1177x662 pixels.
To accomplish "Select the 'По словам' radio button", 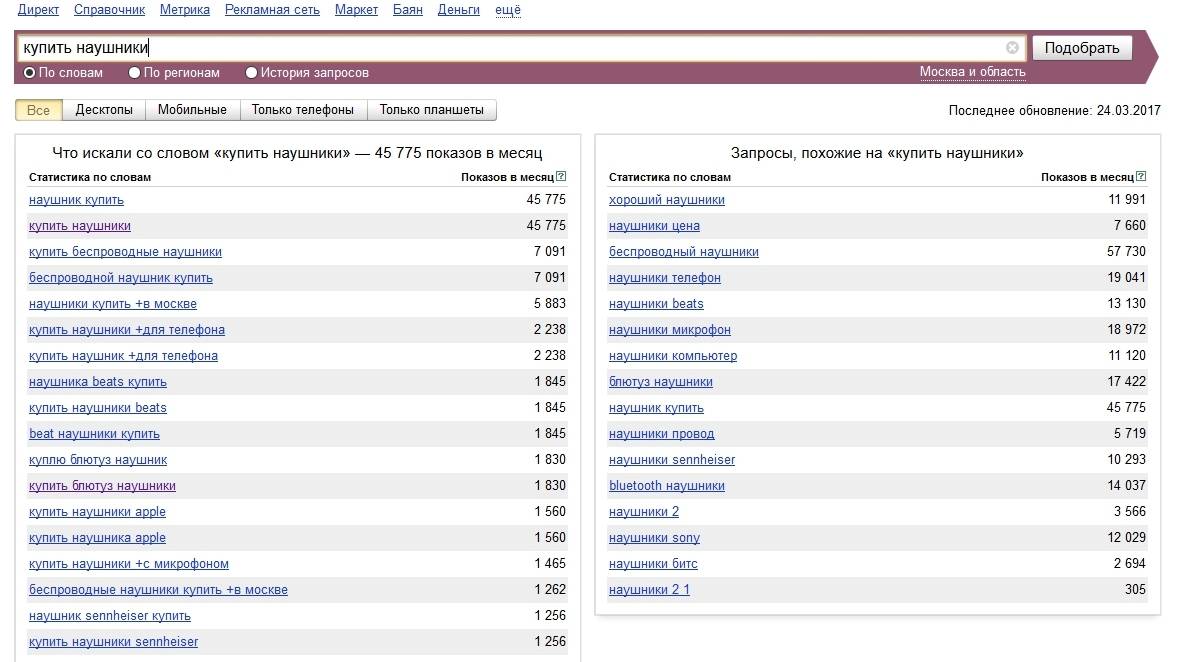I will click(30, 73).
